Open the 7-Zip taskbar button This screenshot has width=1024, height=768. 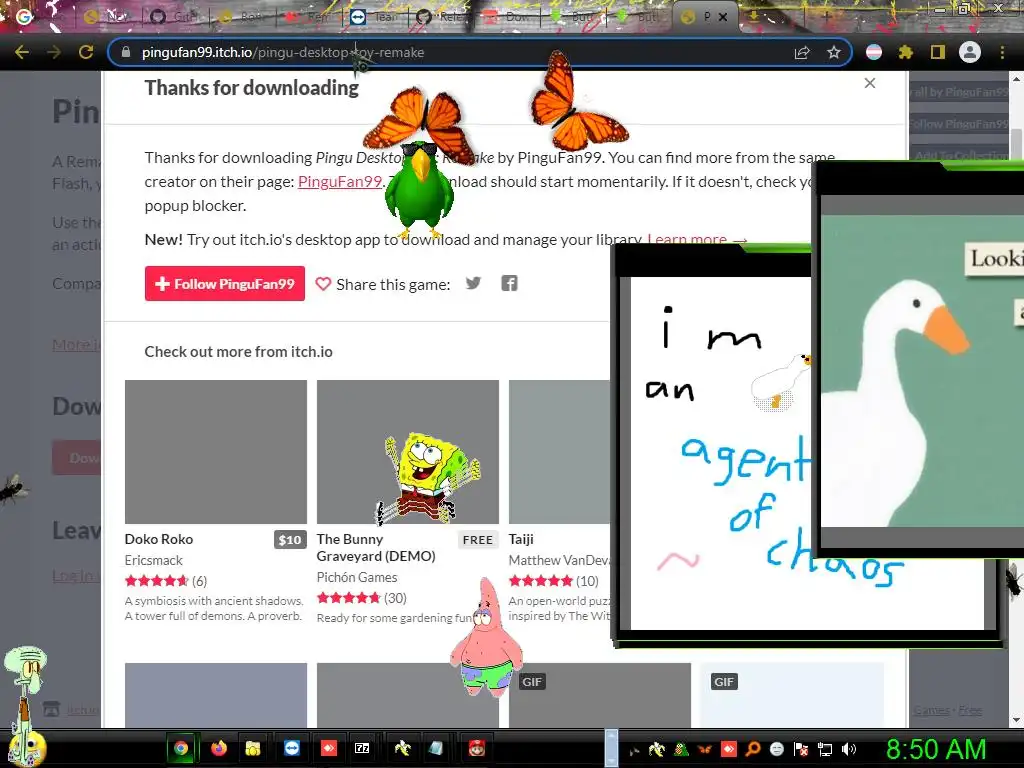tap(362, 748)
